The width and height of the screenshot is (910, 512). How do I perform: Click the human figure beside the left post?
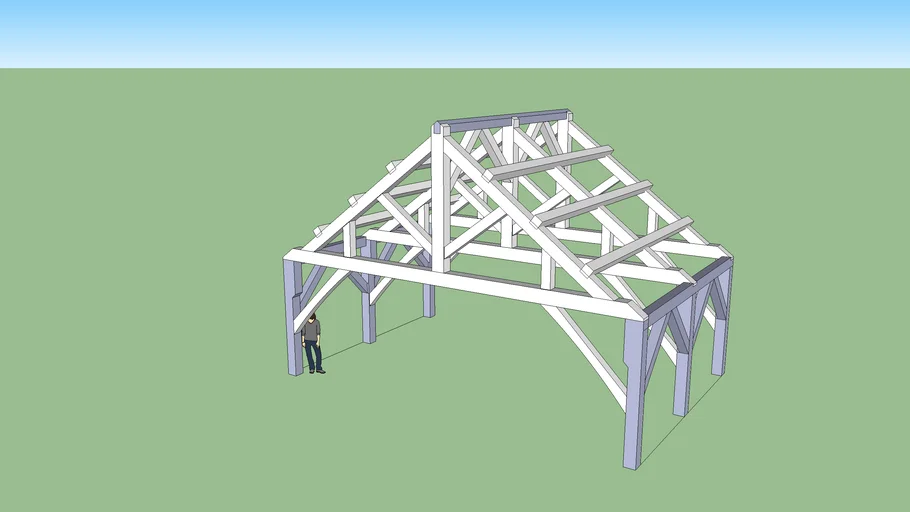pyautogui.click(x=313, y=343)
